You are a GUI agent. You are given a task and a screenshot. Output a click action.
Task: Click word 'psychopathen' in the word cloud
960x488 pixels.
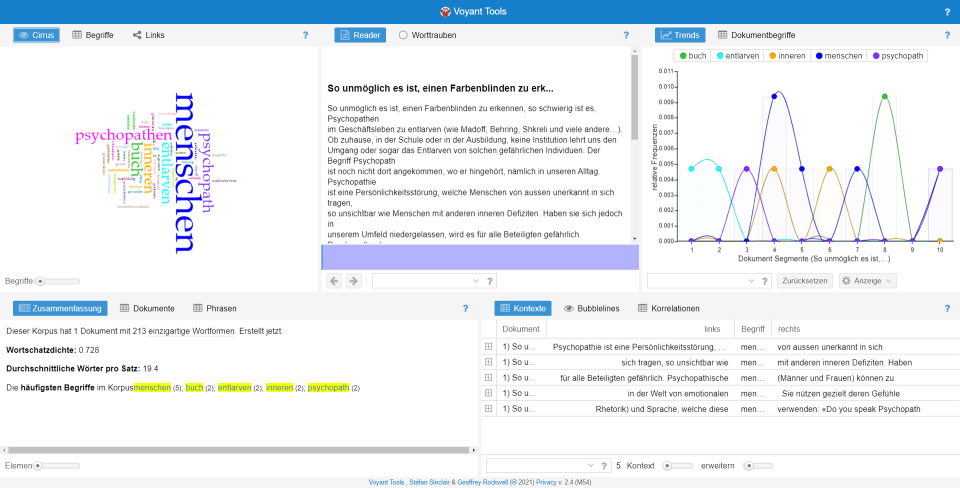[x=123, y=136]
